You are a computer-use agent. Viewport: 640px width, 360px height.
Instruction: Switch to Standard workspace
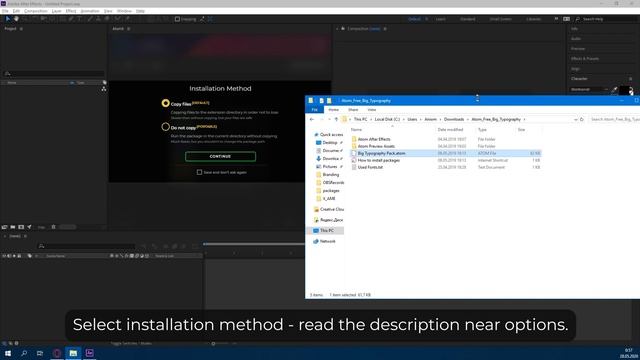click(467, 19)
